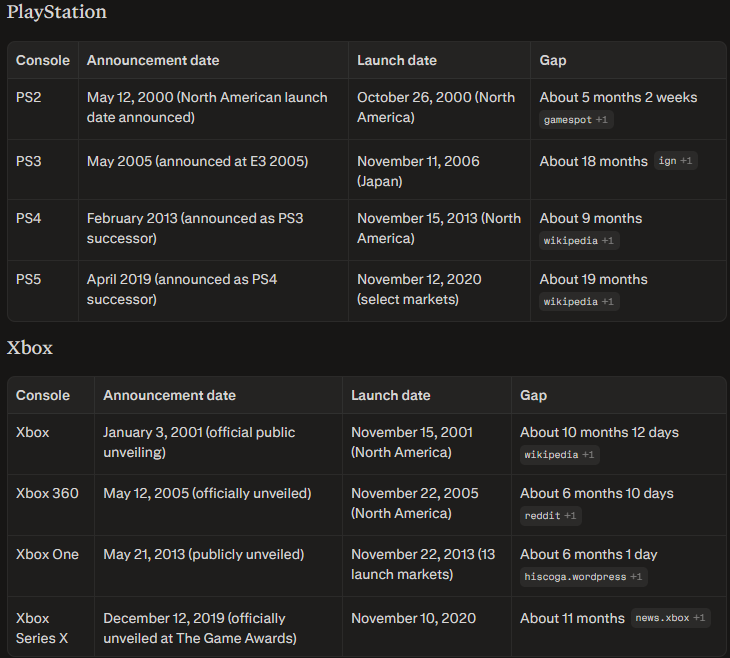Click 'About 9 months' gap text
This screenshot has height=658, width=730.
tap(590, 218)
